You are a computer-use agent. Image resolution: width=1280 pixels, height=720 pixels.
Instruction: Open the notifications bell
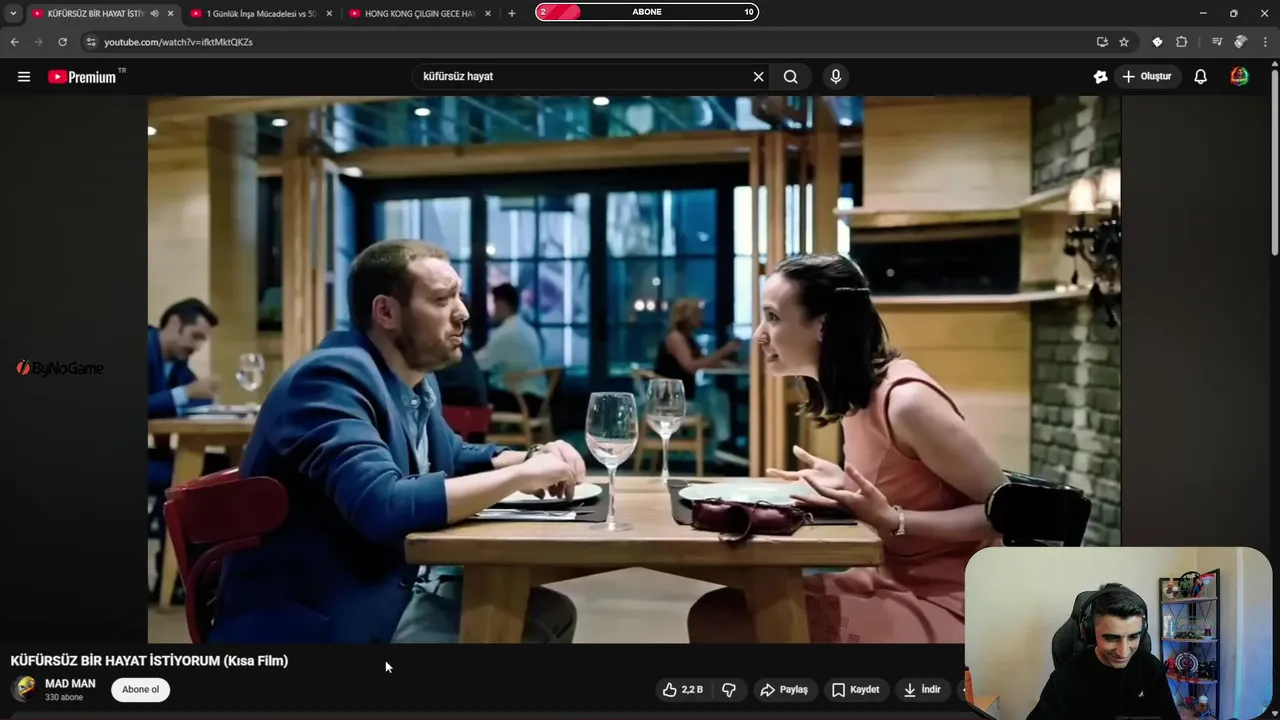1201,77
